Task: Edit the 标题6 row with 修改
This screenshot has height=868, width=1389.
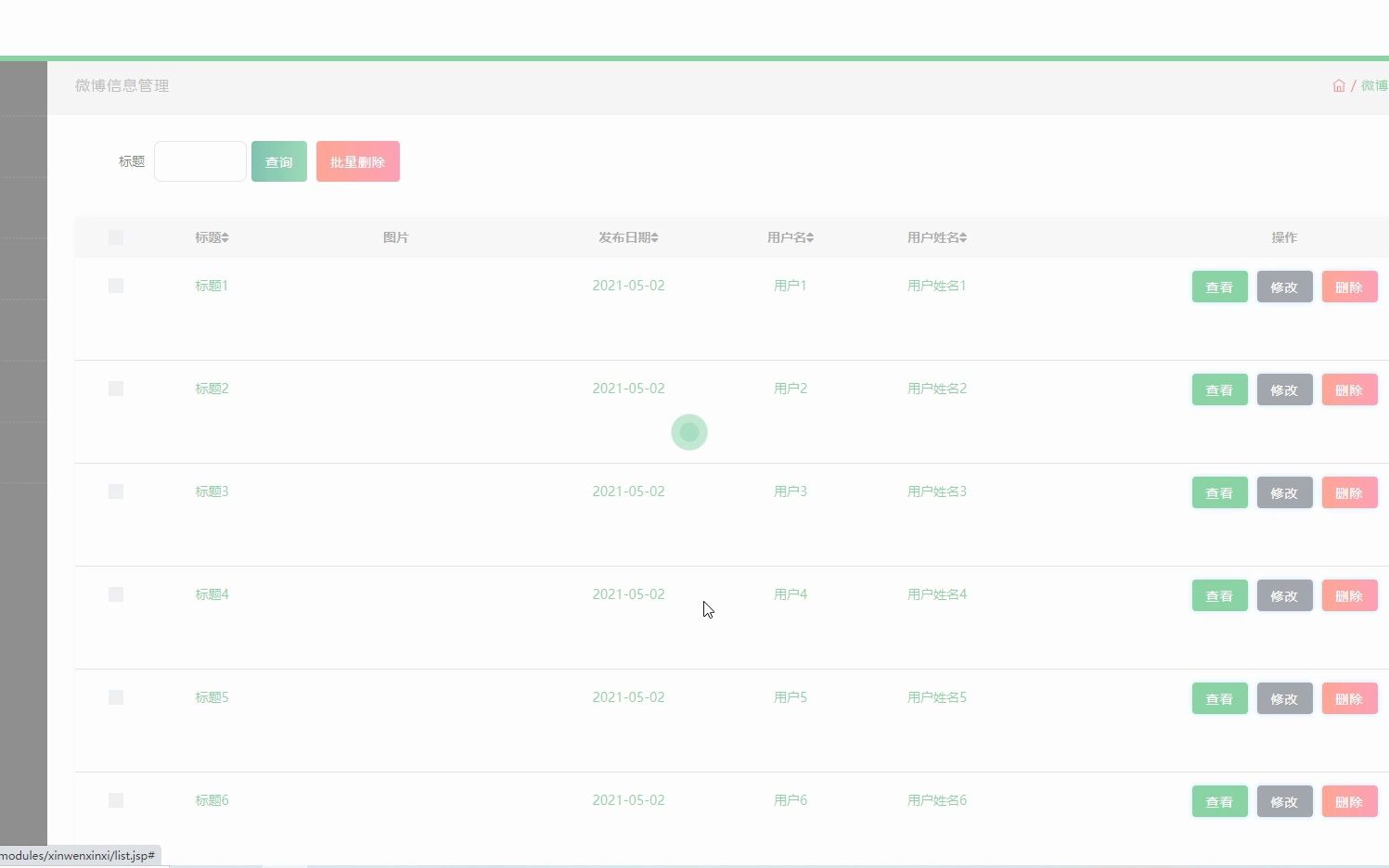Action: (x=1285, y=801)
